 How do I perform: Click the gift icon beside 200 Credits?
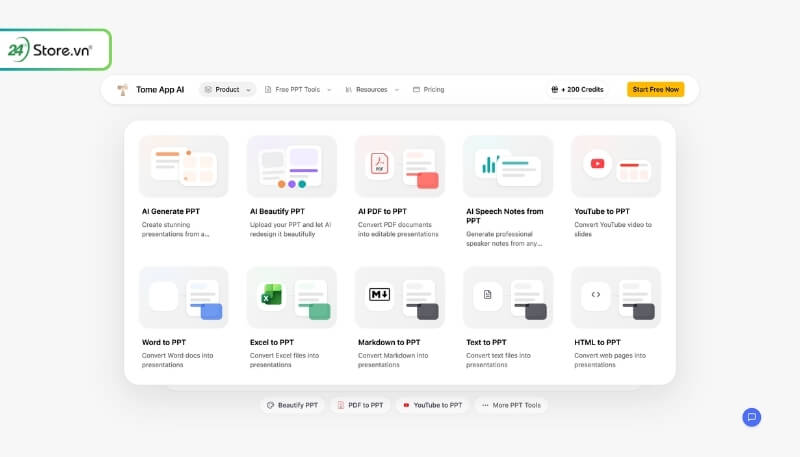pos(555,90)
